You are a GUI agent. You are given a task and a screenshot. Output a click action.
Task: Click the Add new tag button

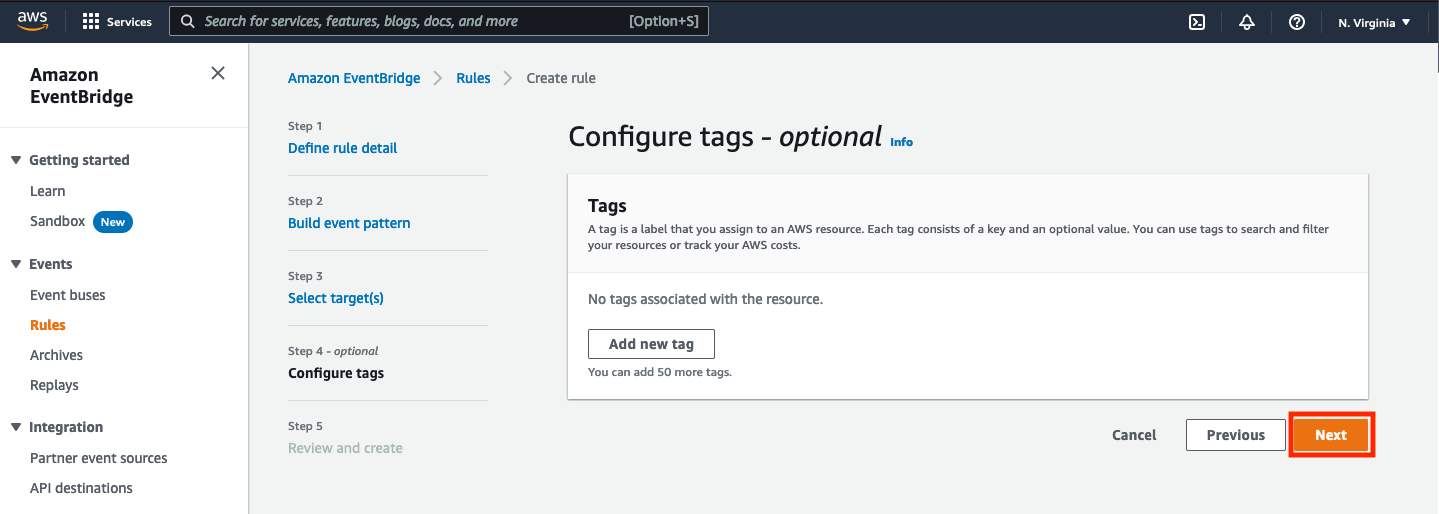(651, 344)
